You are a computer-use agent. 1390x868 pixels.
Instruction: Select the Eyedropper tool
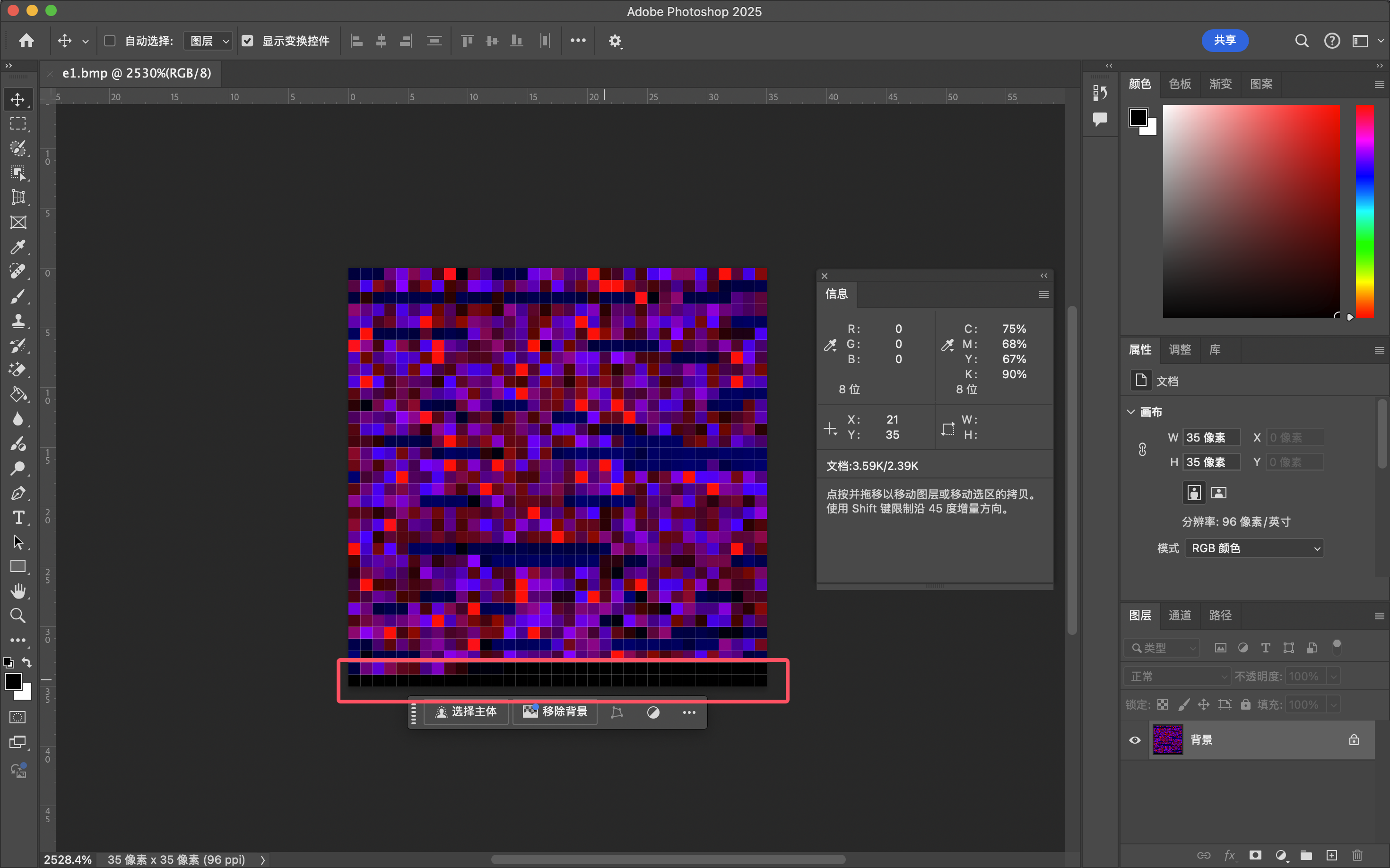coord(18,247)
